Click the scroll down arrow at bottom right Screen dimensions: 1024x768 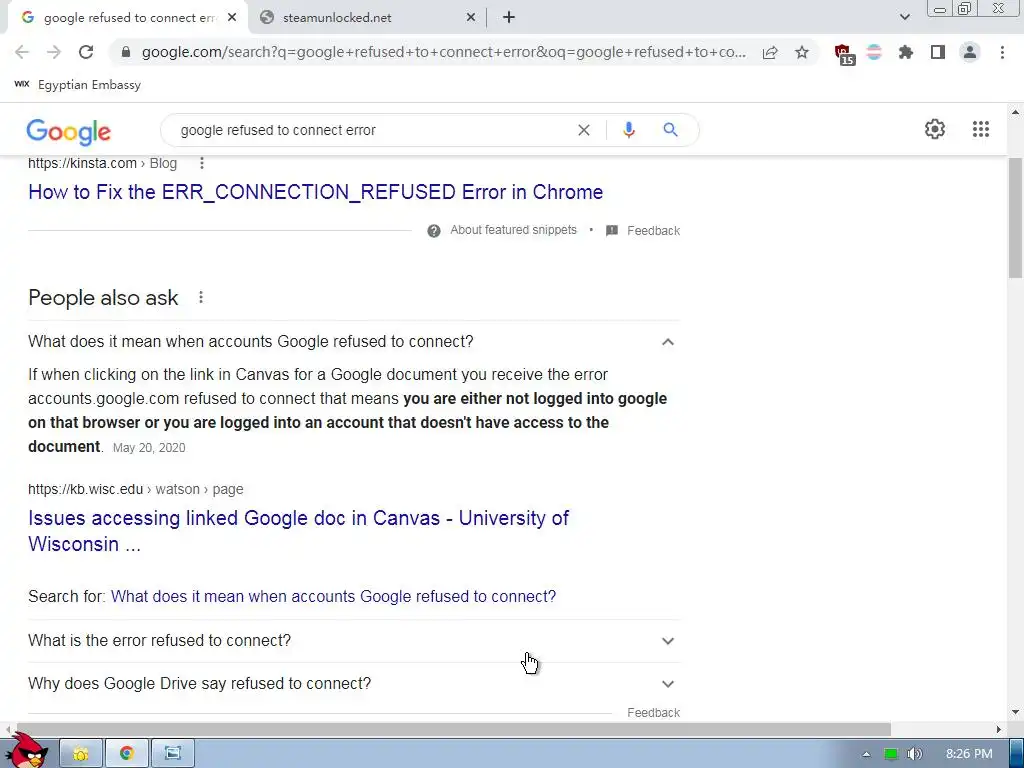(x=1015, y=712)
